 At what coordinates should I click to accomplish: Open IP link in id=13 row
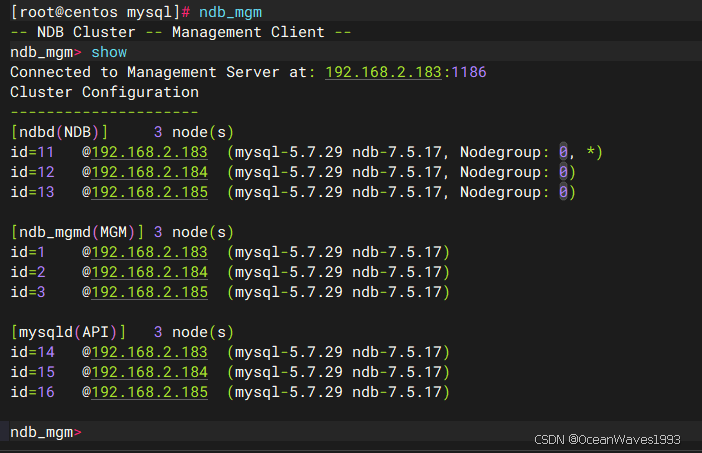(150, 192)
